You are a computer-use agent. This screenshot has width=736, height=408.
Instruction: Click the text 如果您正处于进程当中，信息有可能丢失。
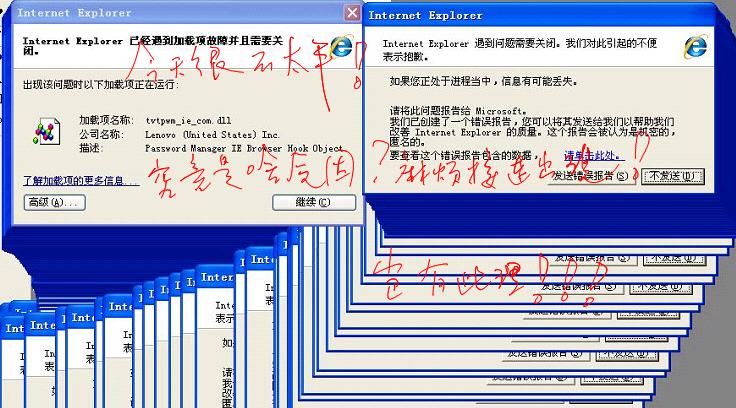(483, 81)
